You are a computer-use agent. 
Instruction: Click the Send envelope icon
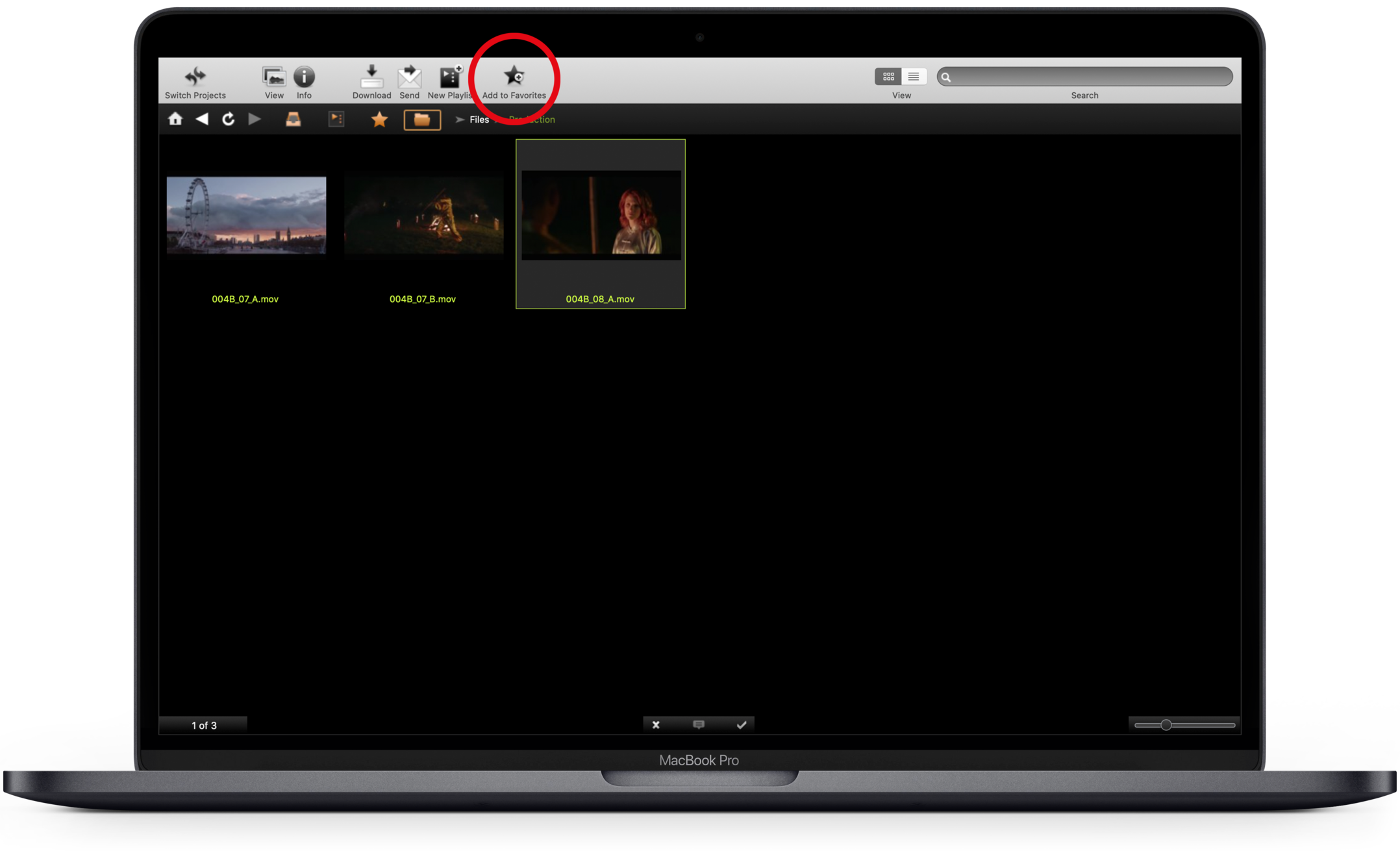[409, 77]
